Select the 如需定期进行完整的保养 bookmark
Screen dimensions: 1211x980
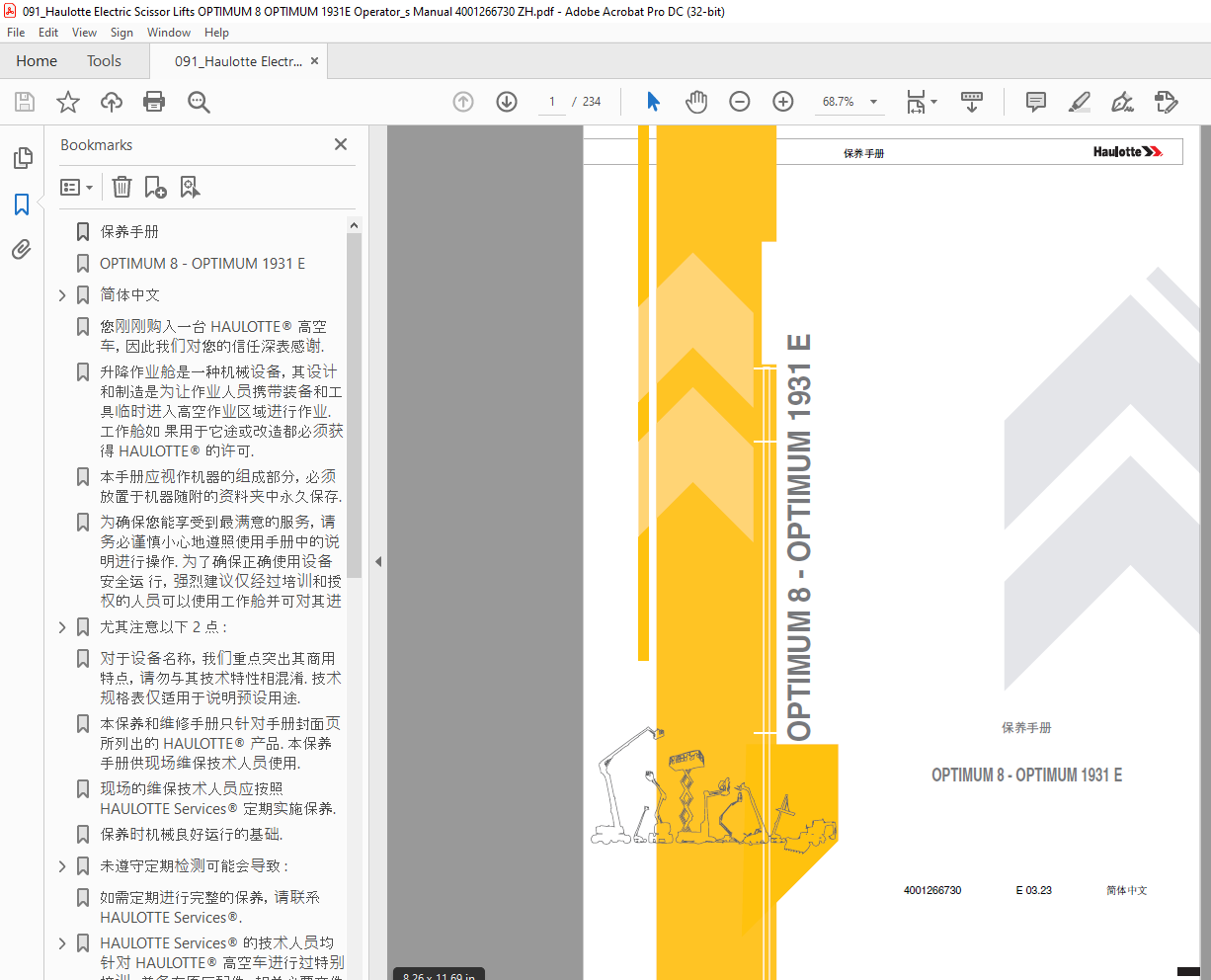[x=209, y=908]
